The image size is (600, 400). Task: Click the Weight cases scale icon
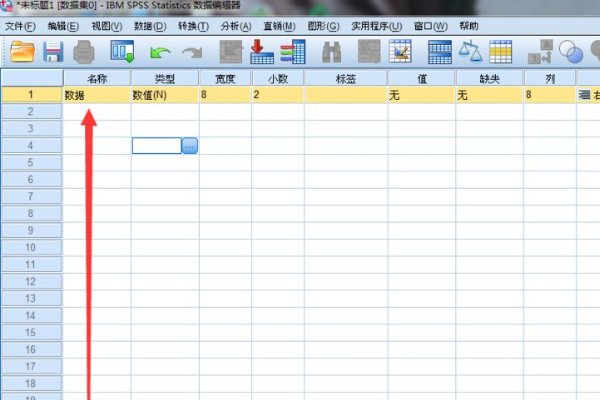click(x=470, y=51)
